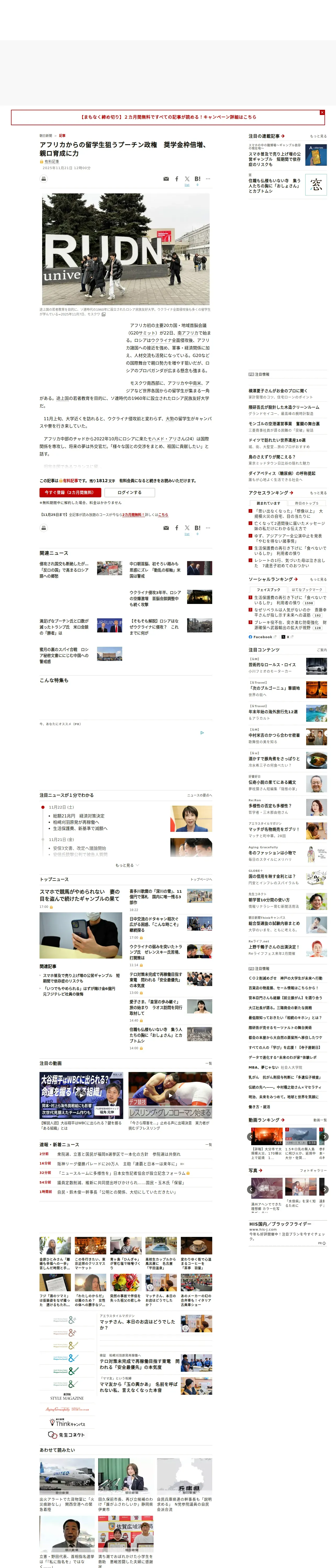The image size is (336, 1568).
Task: Open 朝日新聞 breadcrumb link
Action: (x=46, y=136)
